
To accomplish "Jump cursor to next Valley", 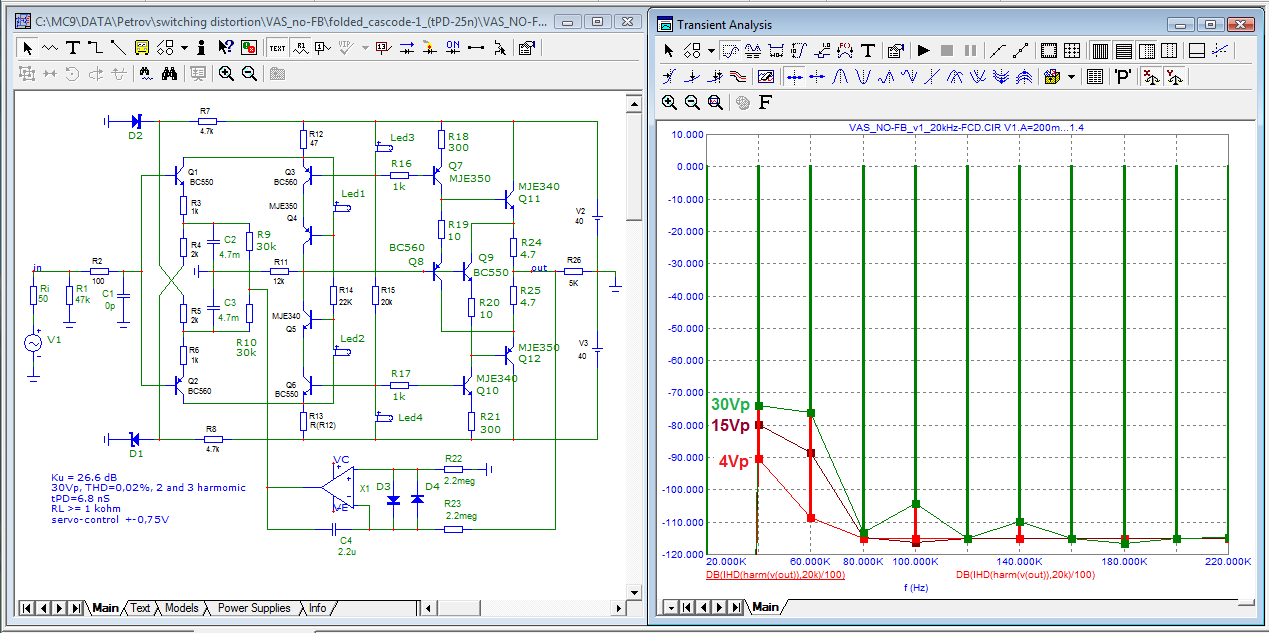I will (863, 77).
